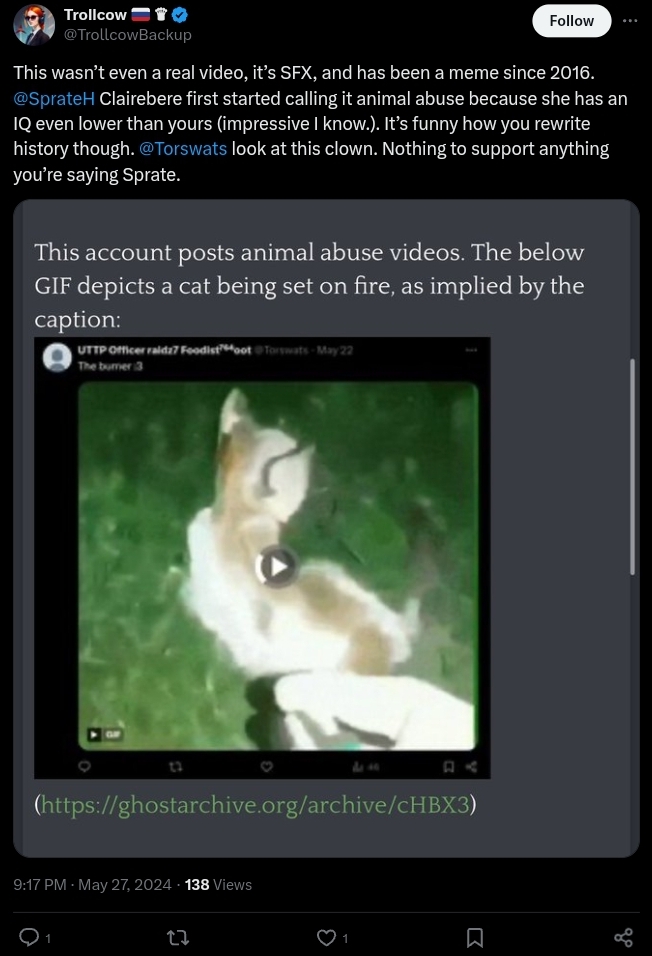
Task: Bookmark this post
Action: pyautogui.click(x=475, y=937)
